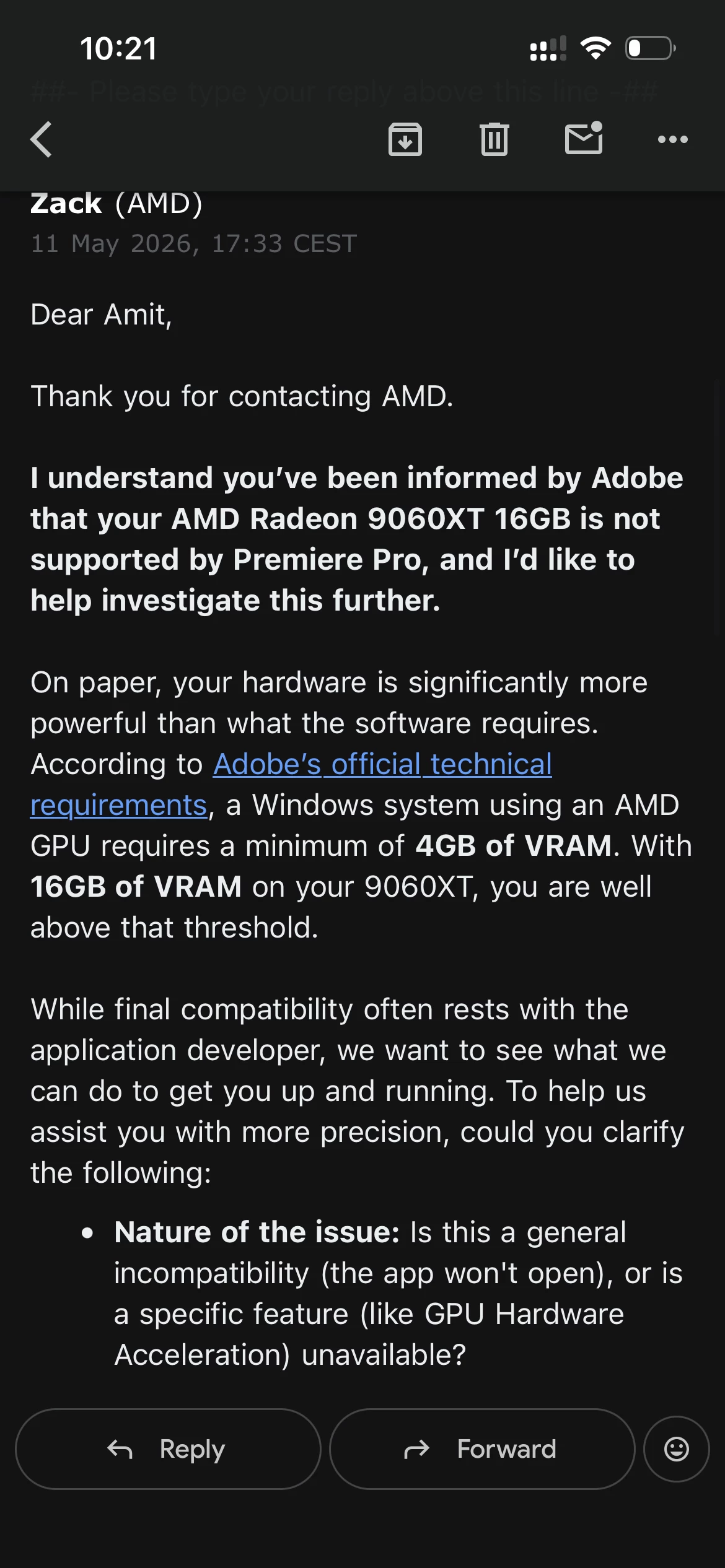The width and height of the screenshot is (725, 1568).
Task: Archive this email with the archive icon
Action: click(405, 139)
